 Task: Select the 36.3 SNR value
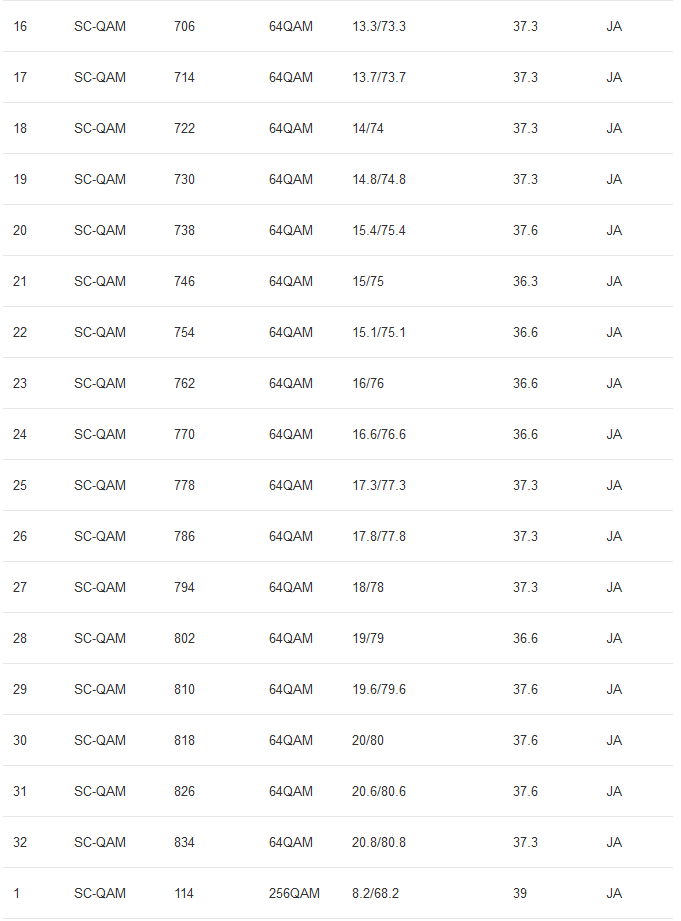pyautogui.click(x=525, y=282)
